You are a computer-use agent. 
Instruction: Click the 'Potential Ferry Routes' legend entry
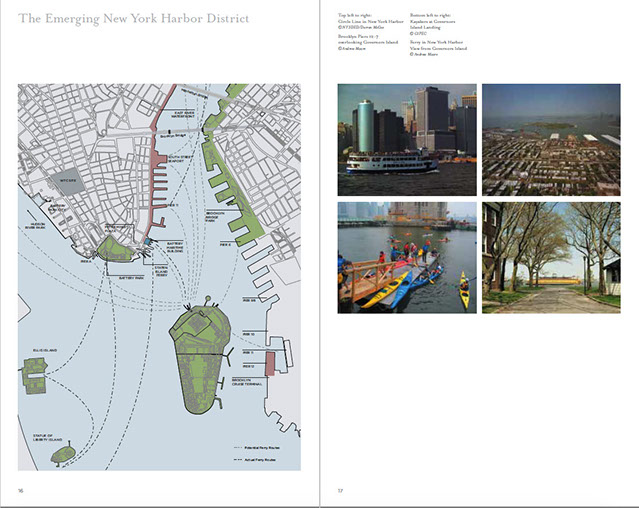click(258, 446)
